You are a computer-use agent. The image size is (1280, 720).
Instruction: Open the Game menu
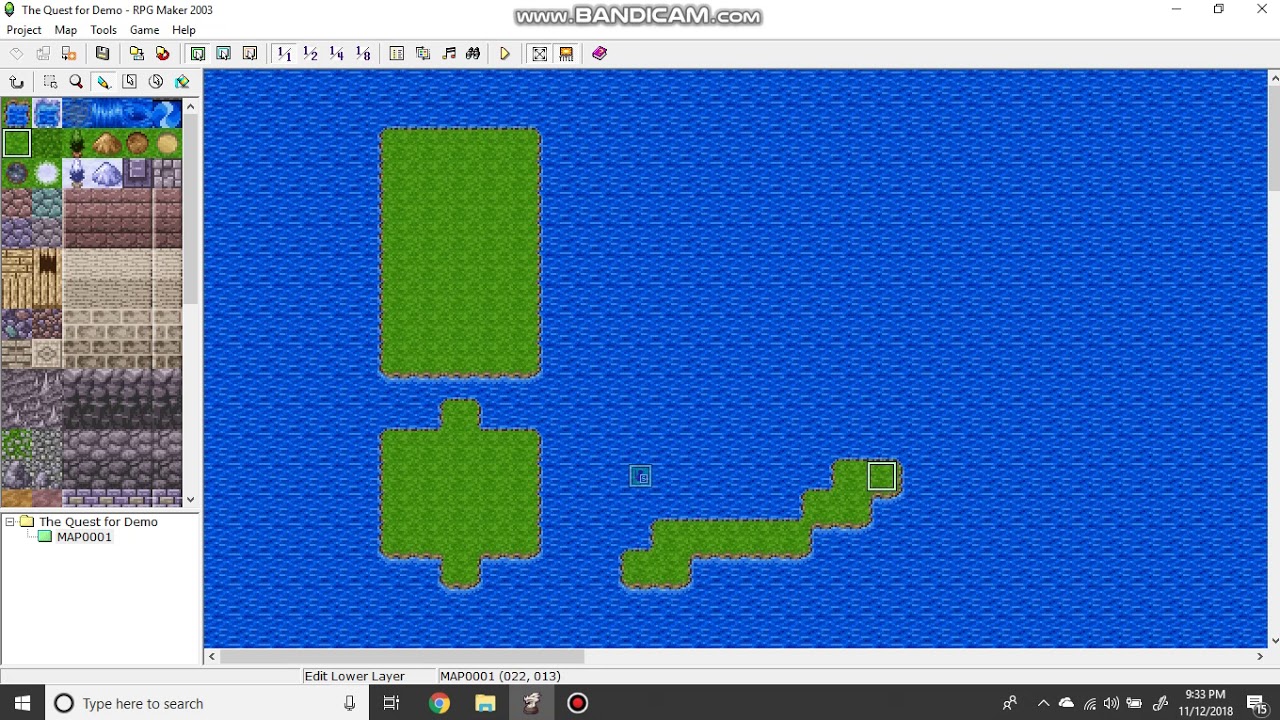click(x=145, y=30)
